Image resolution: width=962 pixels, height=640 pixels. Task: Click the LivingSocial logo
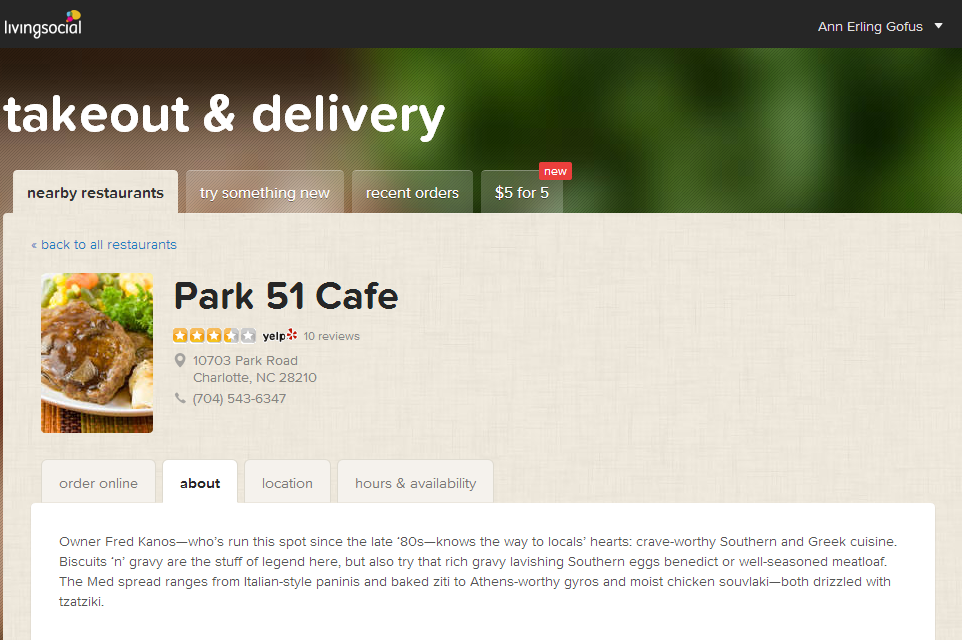[42, 25]
